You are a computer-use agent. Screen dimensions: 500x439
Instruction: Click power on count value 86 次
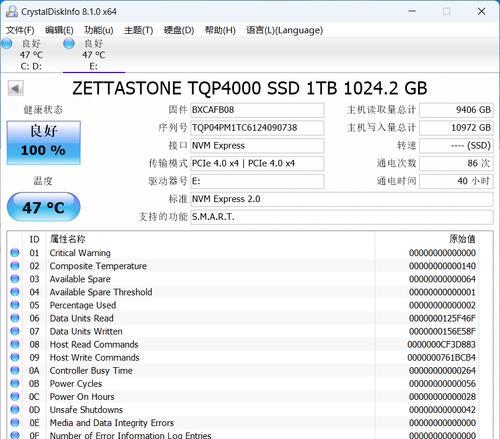(456, 163)
